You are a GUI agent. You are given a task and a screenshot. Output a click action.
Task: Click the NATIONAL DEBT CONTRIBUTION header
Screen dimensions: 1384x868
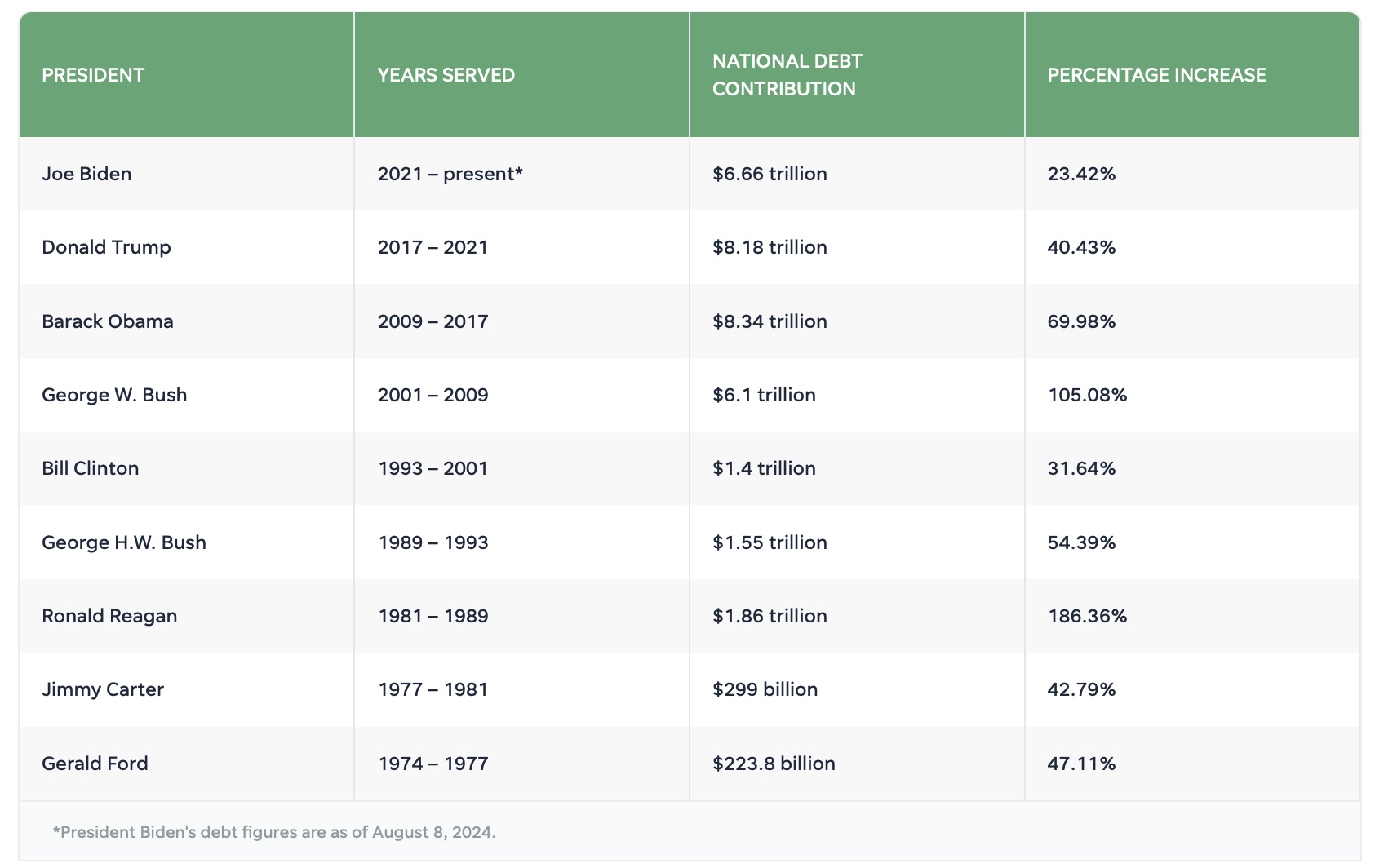click(x=787, y=75)
